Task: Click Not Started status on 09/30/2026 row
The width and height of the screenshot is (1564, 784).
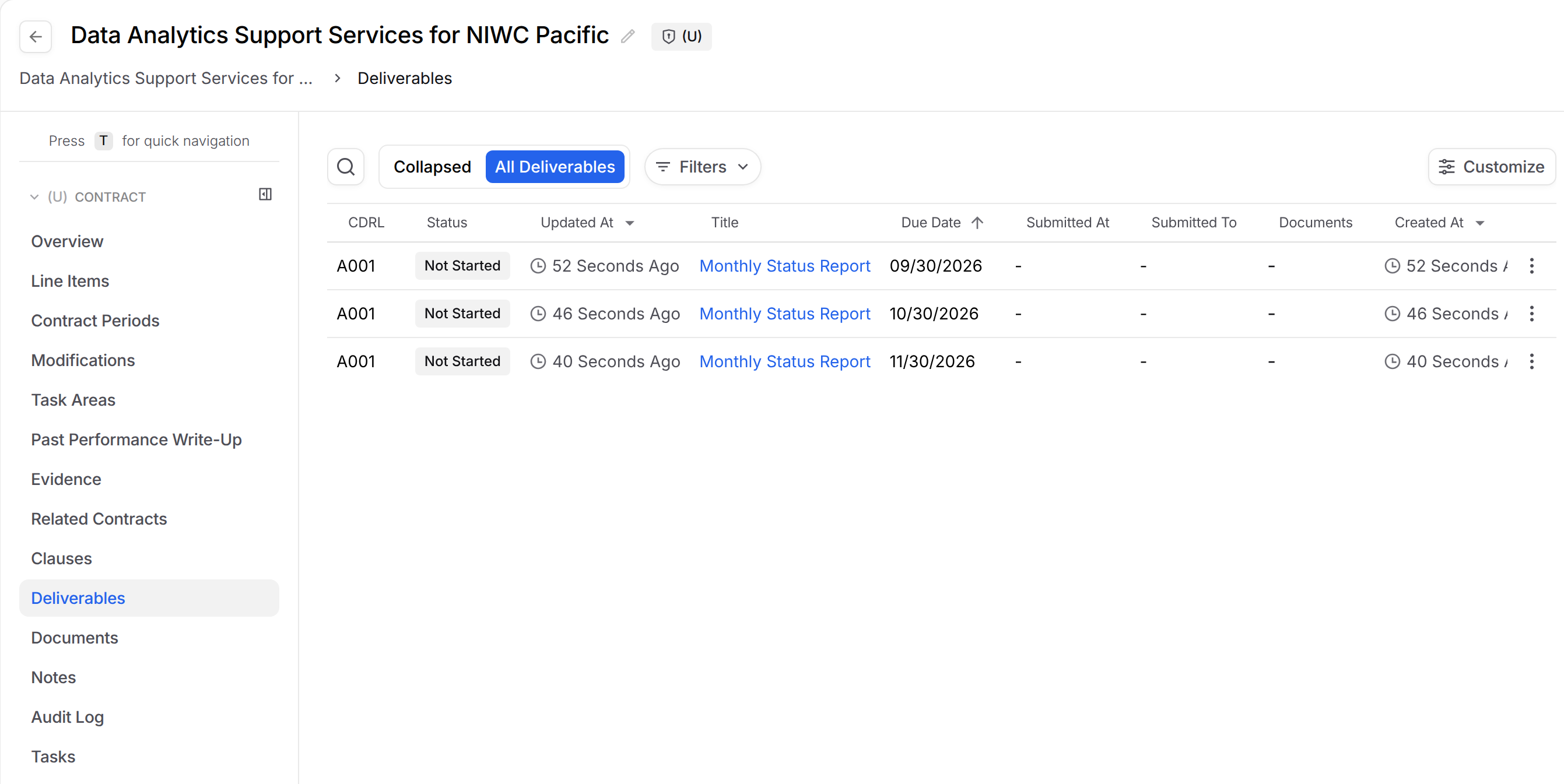Action: tap(462, 266)
